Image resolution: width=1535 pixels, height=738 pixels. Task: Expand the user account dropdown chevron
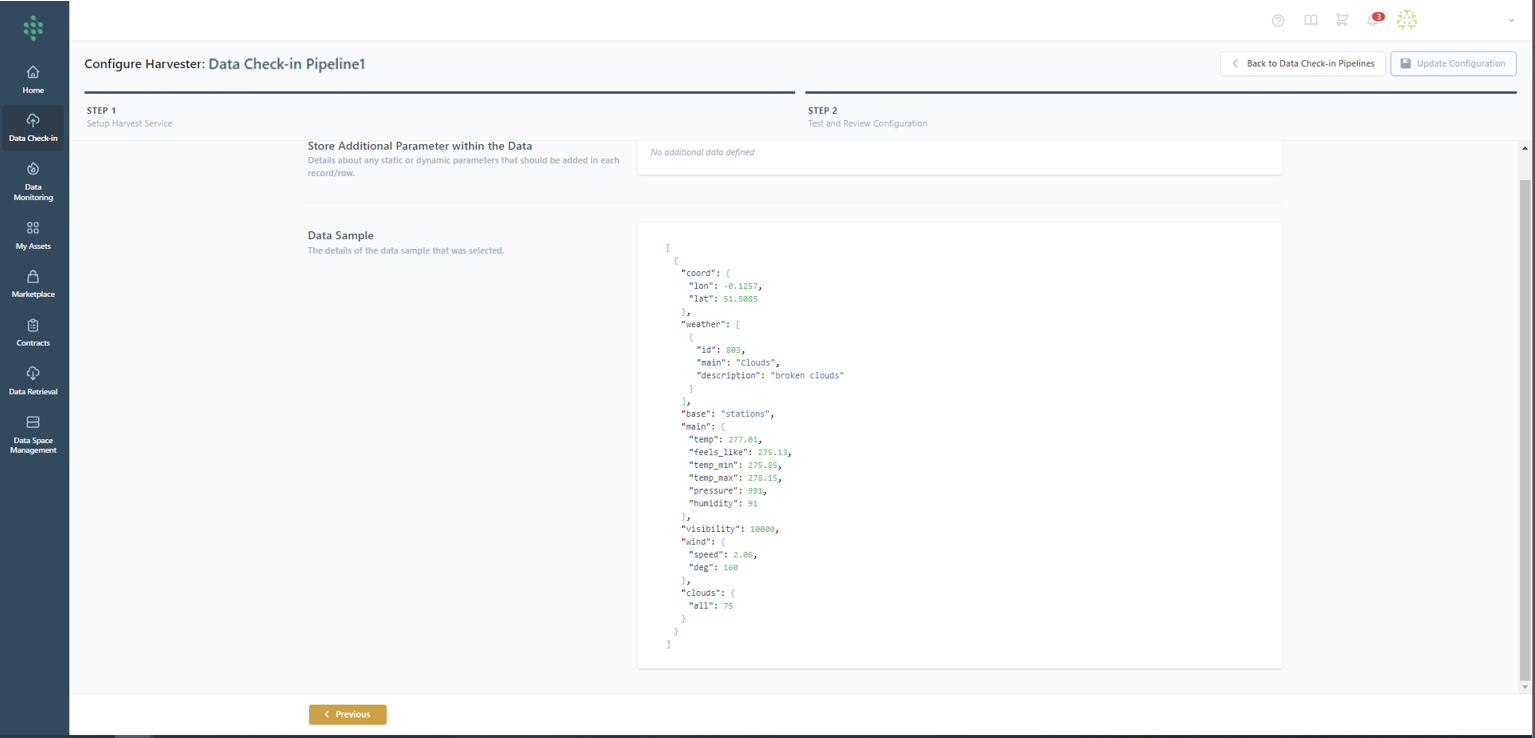[x=1511, y=21]
